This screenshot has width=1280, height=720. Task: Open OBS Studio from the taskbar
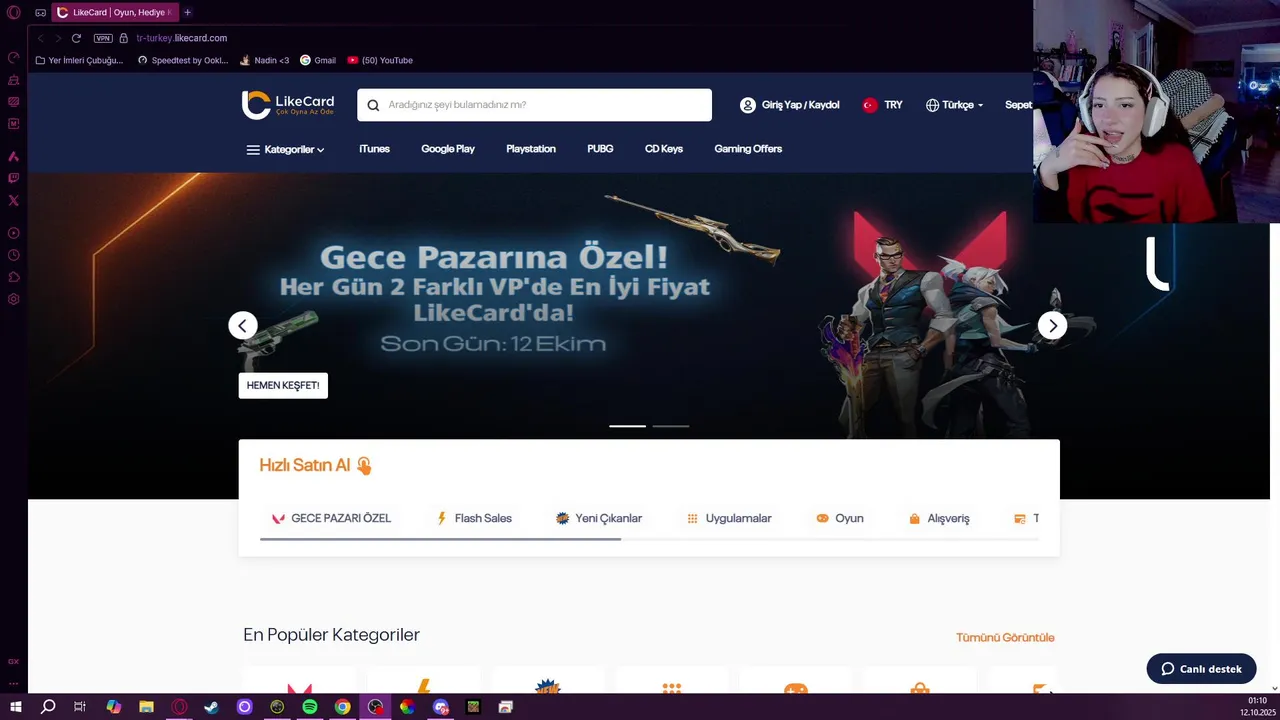(375, 707)
